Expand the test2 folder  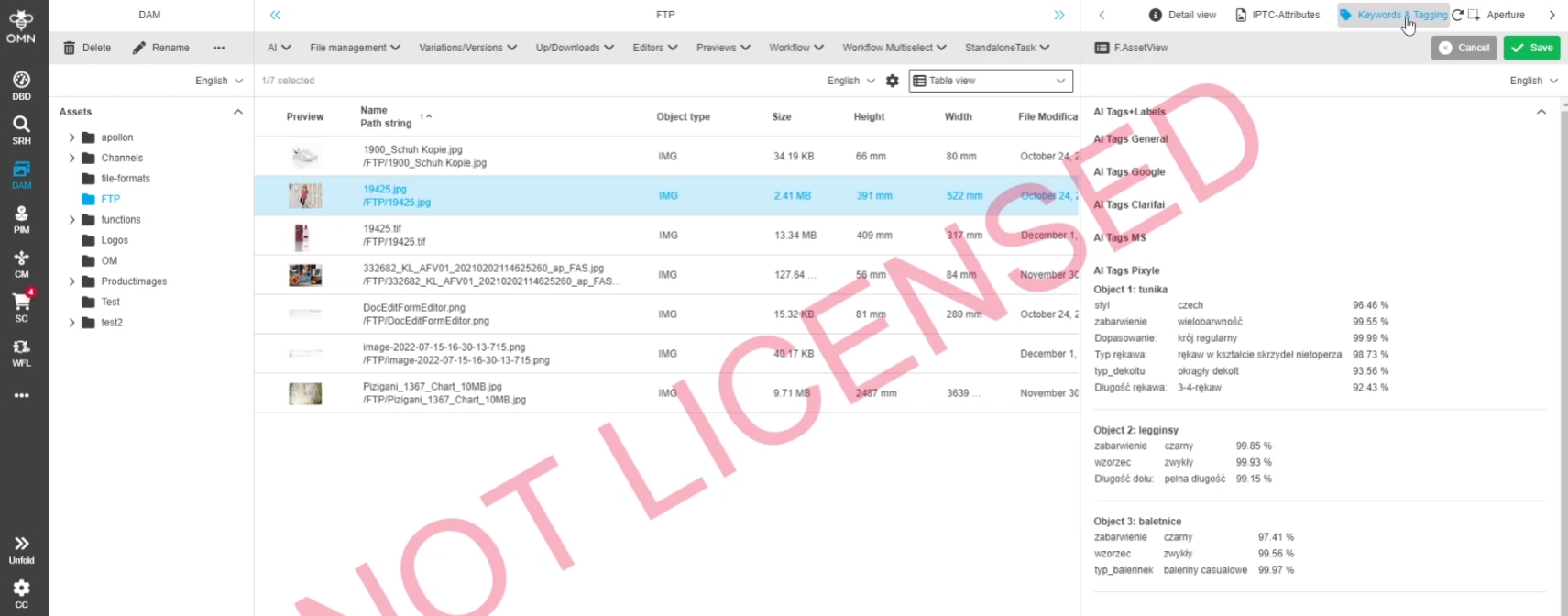(x=71, y=323)
